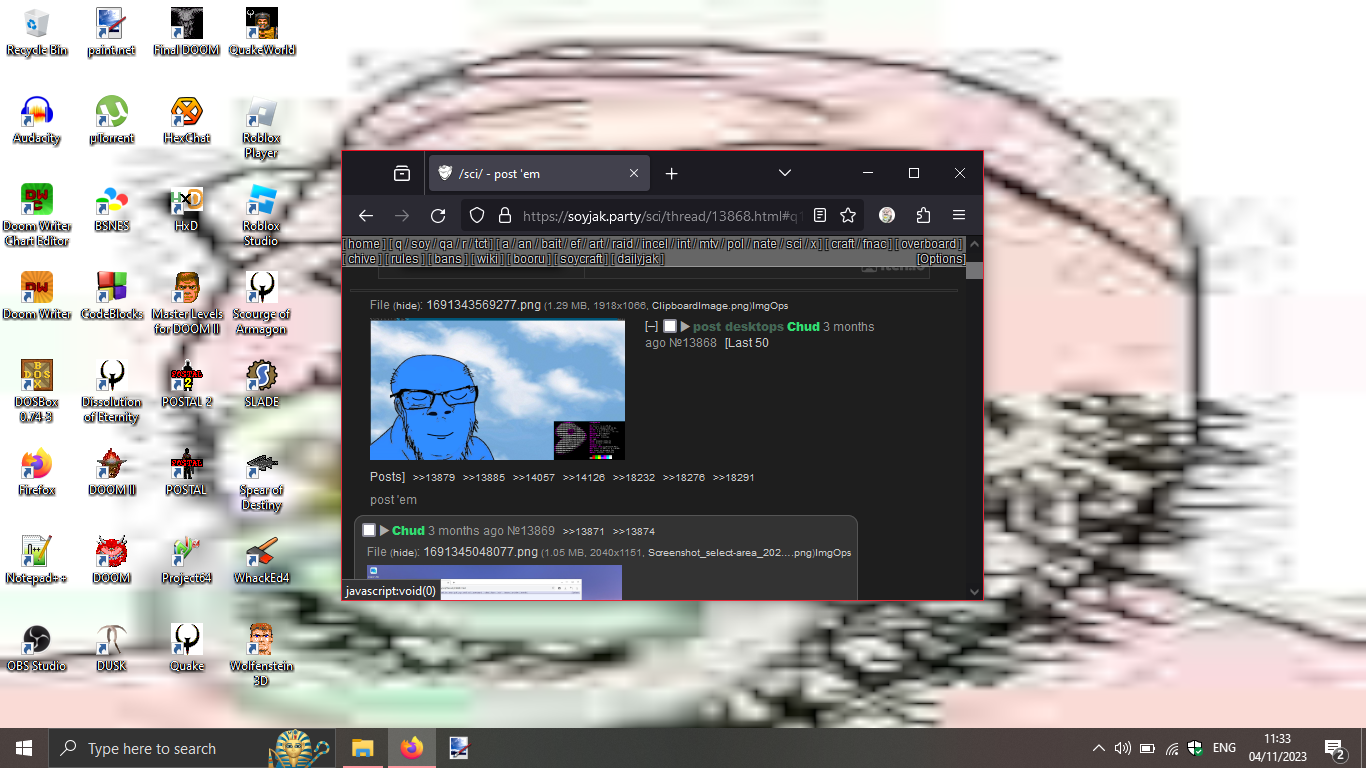Viewport: 1366px width, 768px height.
Task: Click Firefox's reload page button
Action: [x=438, y=215]
